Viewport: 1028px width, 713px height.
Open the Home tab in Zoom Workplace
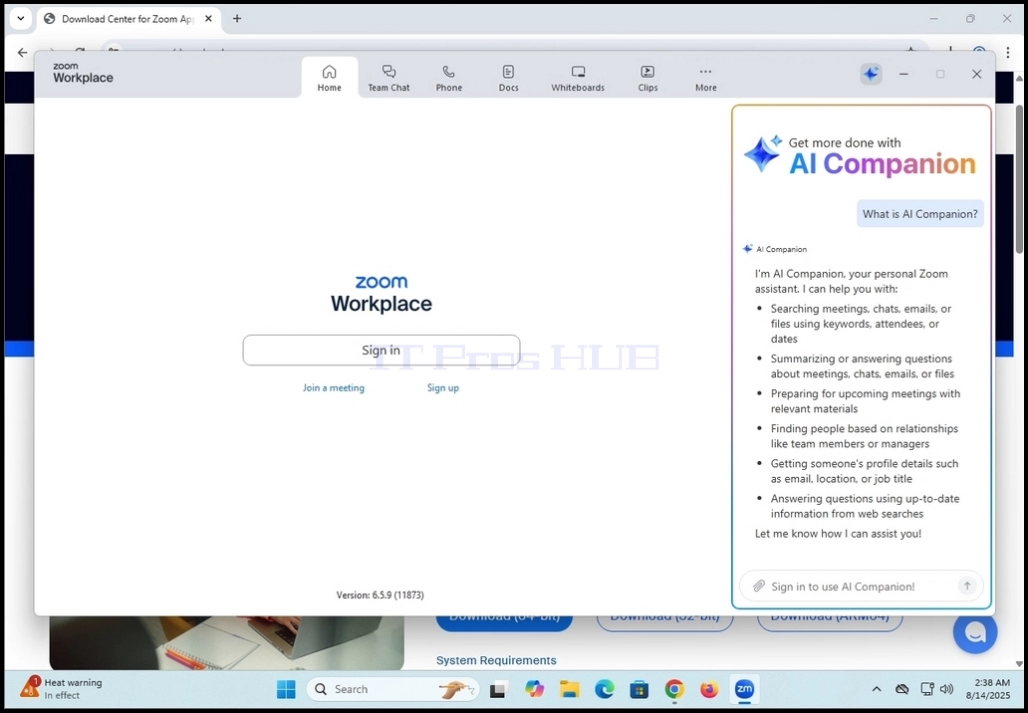pyautogui.click(x=329, y=78)
